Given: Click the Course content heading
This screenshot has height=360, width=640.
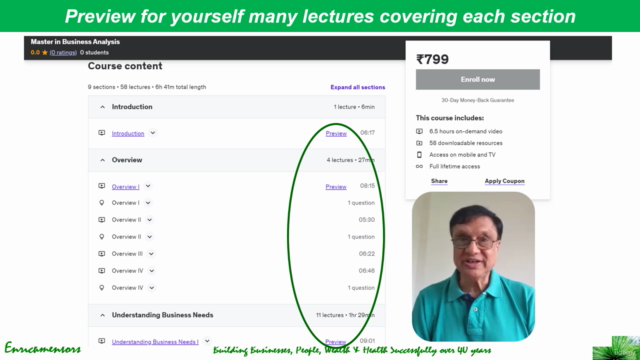Looking at the screenshot, I should [x=125, y=66].
